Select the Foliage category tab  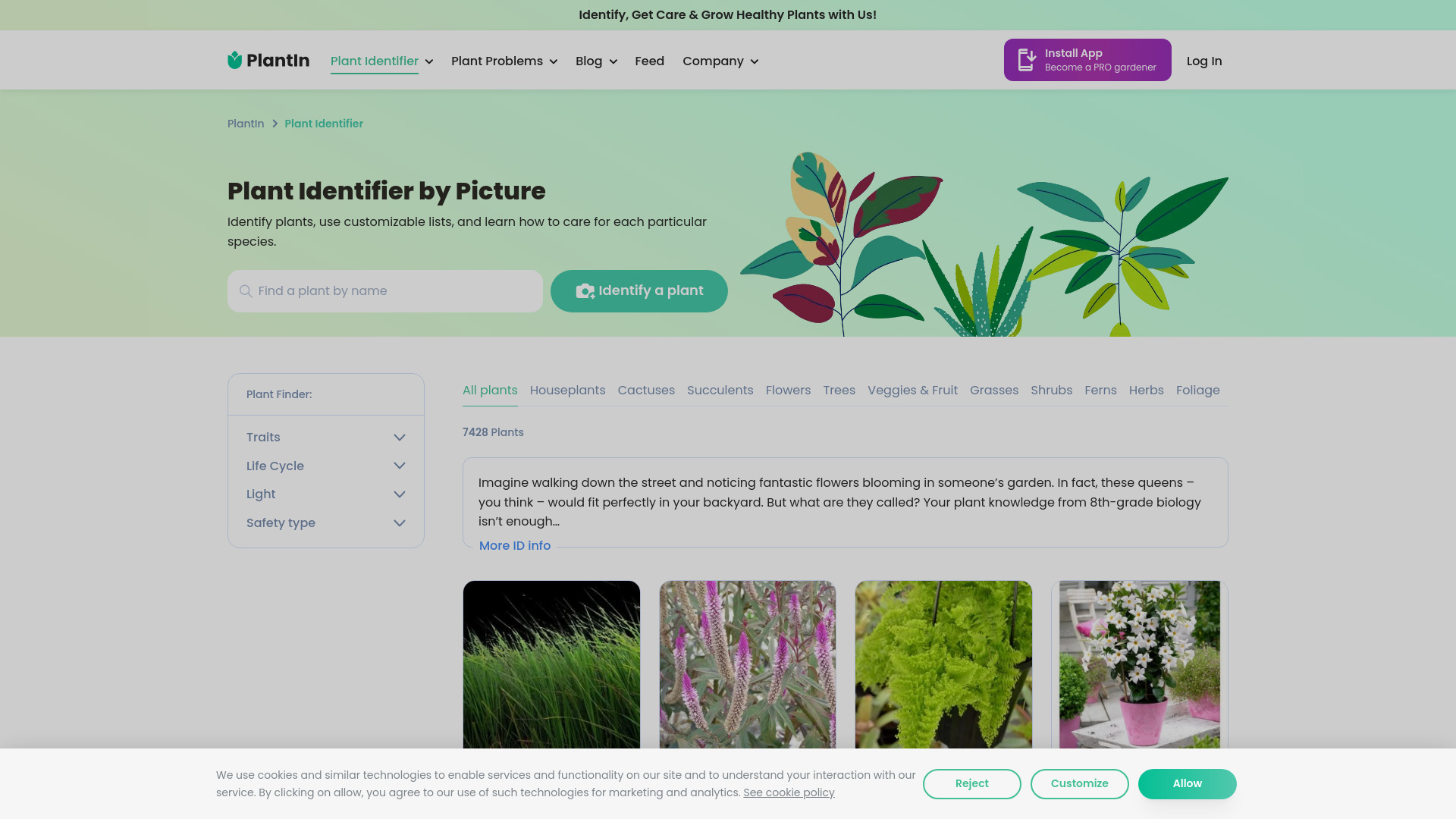coord(1198,390)
